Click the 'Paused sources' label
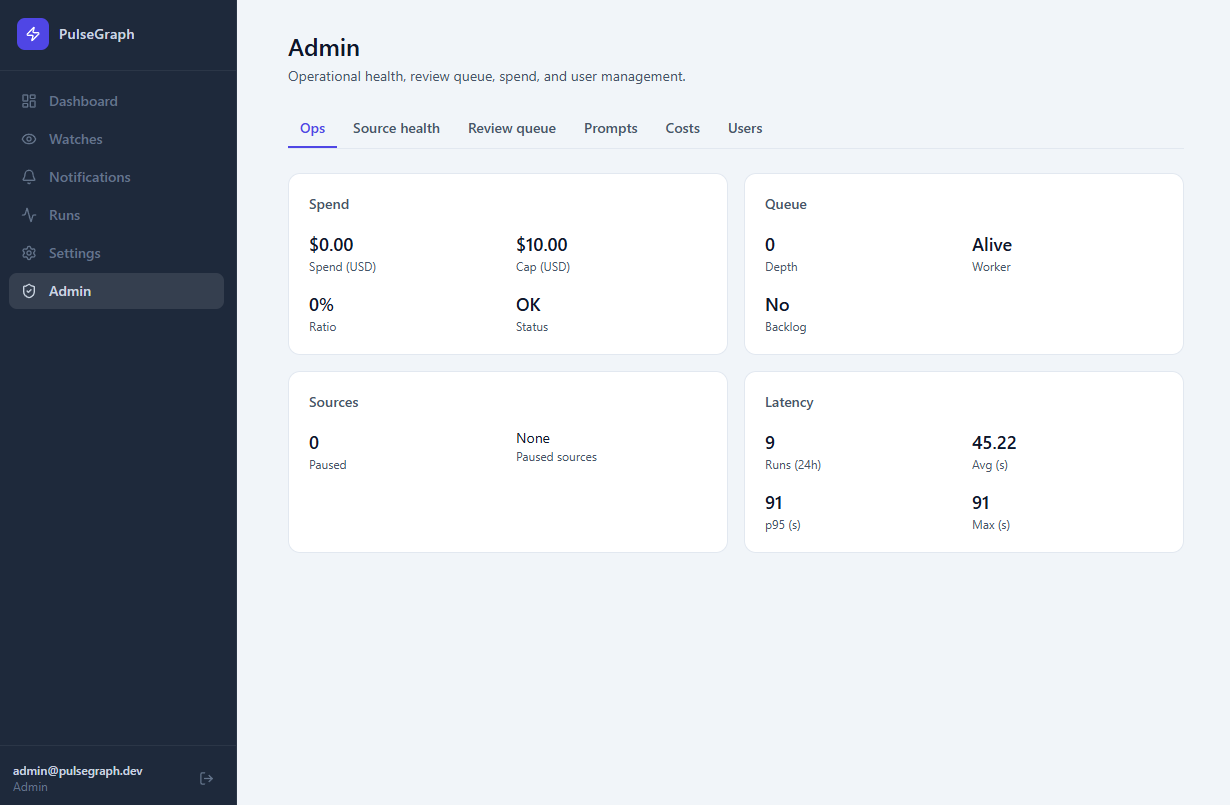The image size is (1230, 805). (x=556, y=457)
